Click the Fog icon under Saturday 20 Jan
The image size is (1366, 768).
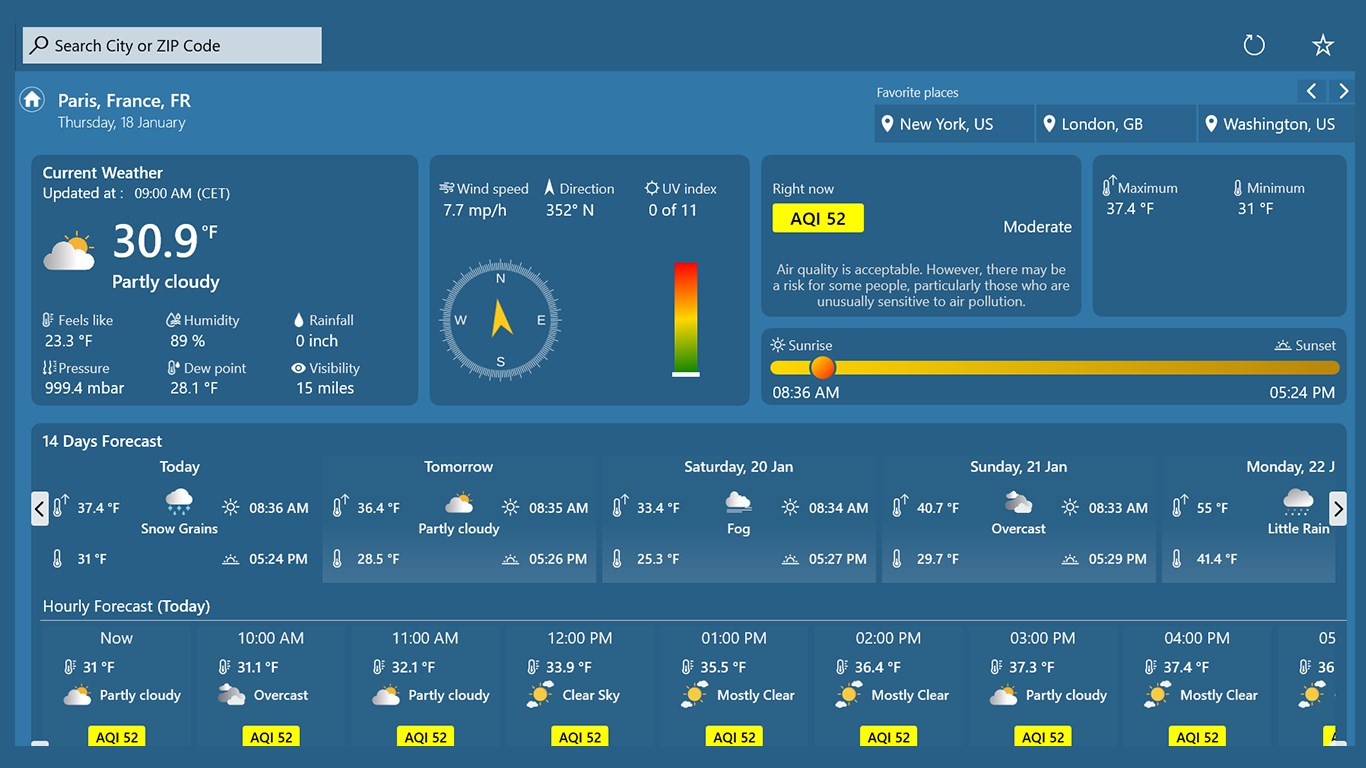tap(738, 503)
